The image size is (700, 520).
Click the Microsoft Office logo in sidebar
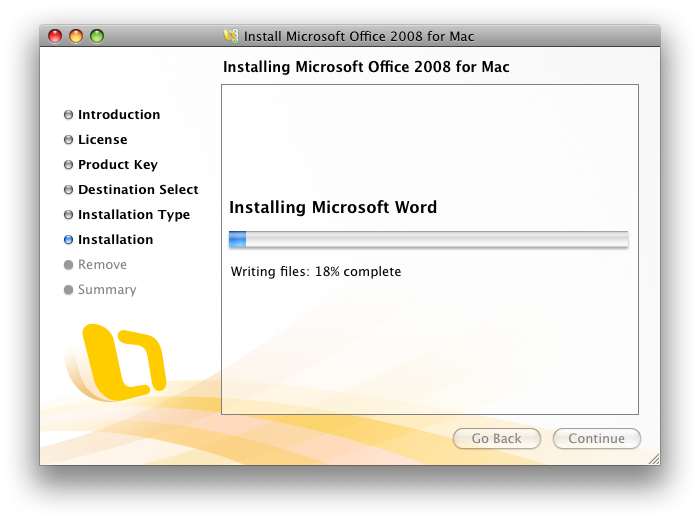[x=117, y=362]
